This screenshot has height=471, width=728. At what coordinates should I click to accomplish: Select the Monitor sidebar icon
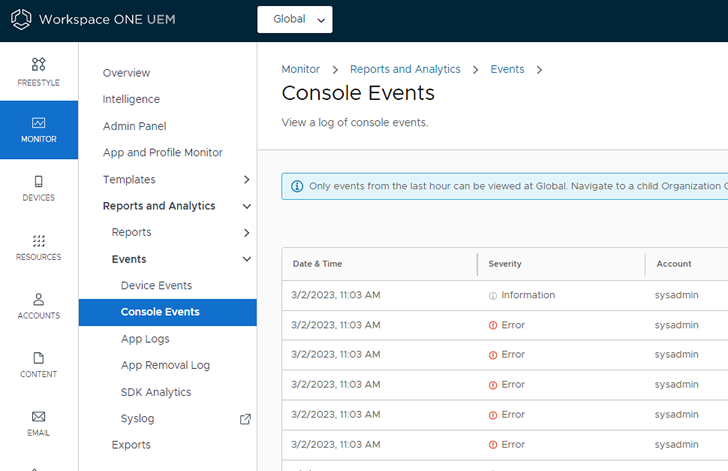pyautogui.click(x=39, y=123)
